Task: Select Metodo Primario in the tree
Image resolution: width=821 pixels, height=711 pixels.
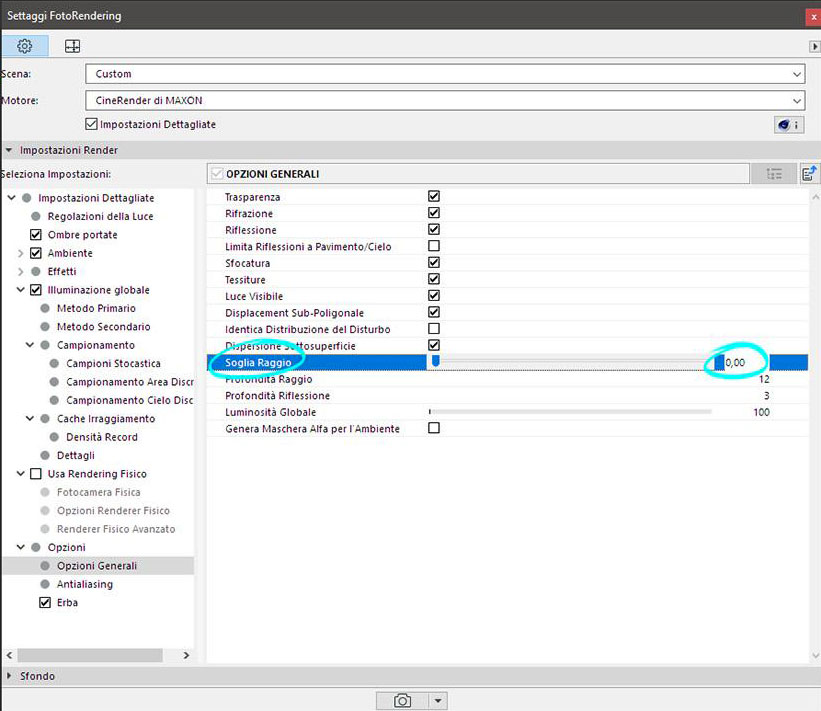Action: click(x=96, y=308)
